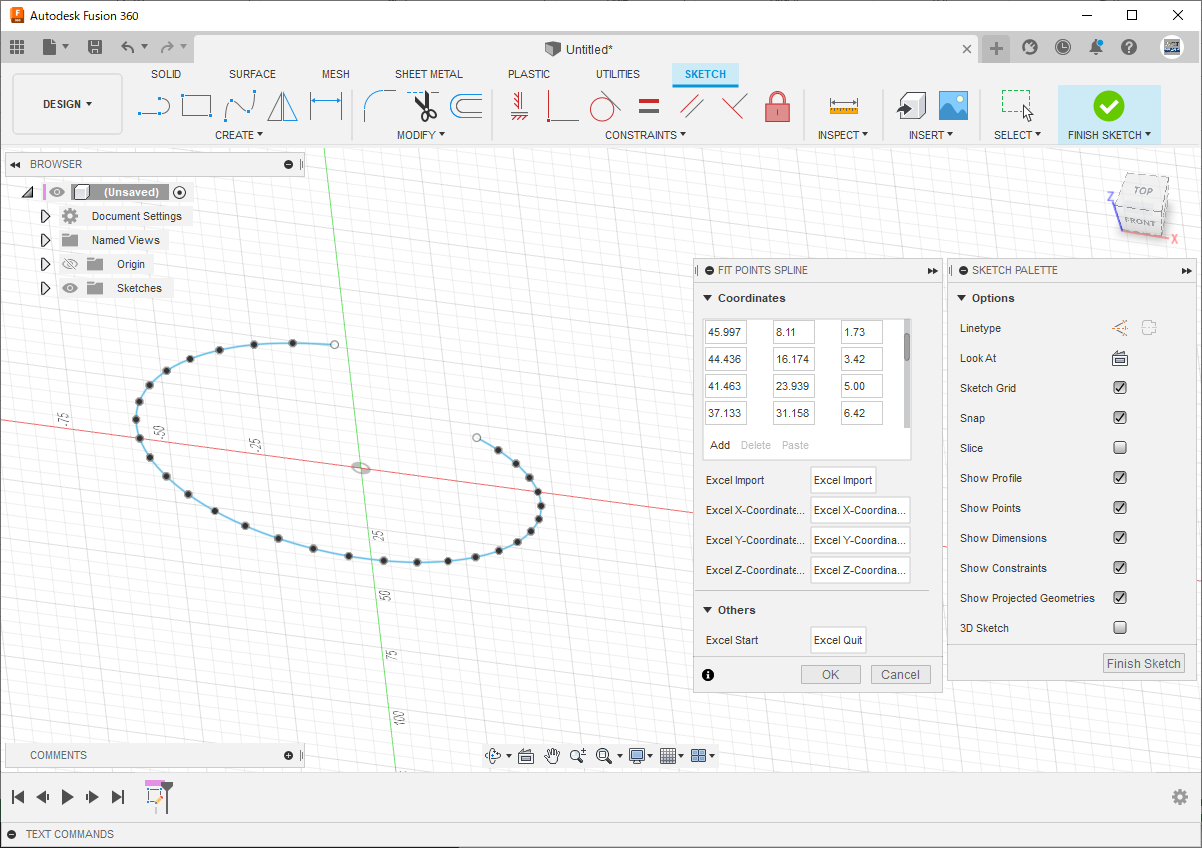
Task: Select the Trim scissors tool
Action: coord(425,105)
